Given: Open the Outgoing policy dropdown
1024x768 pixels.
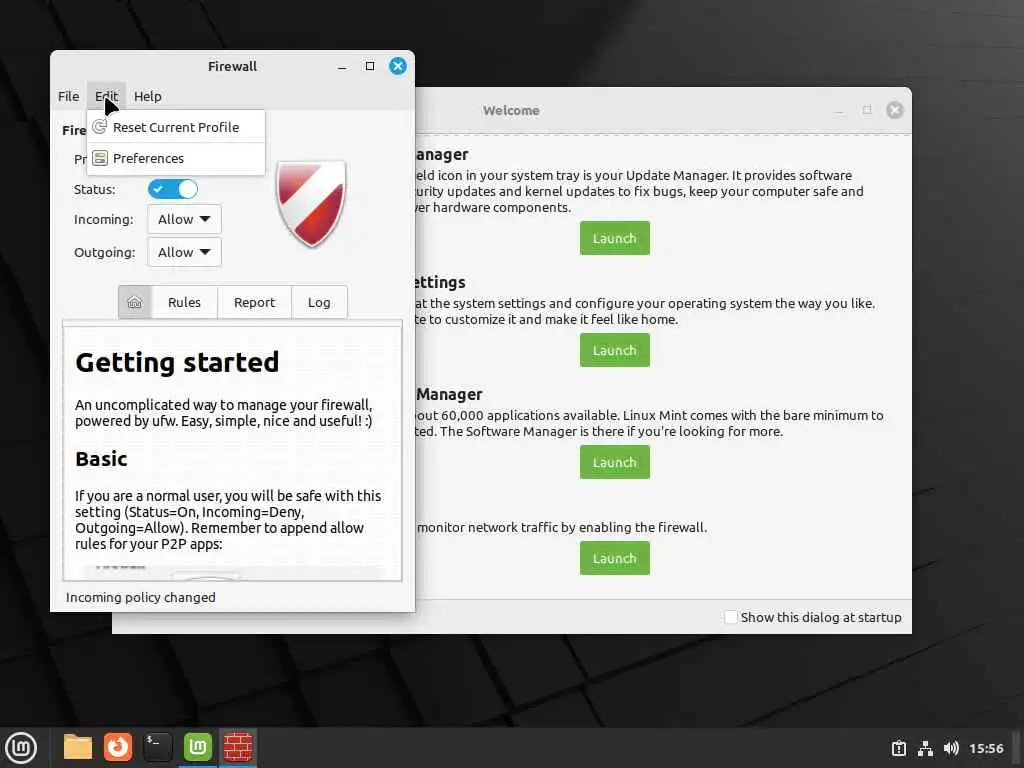Looking at the screenshot, I should point(184,252).
